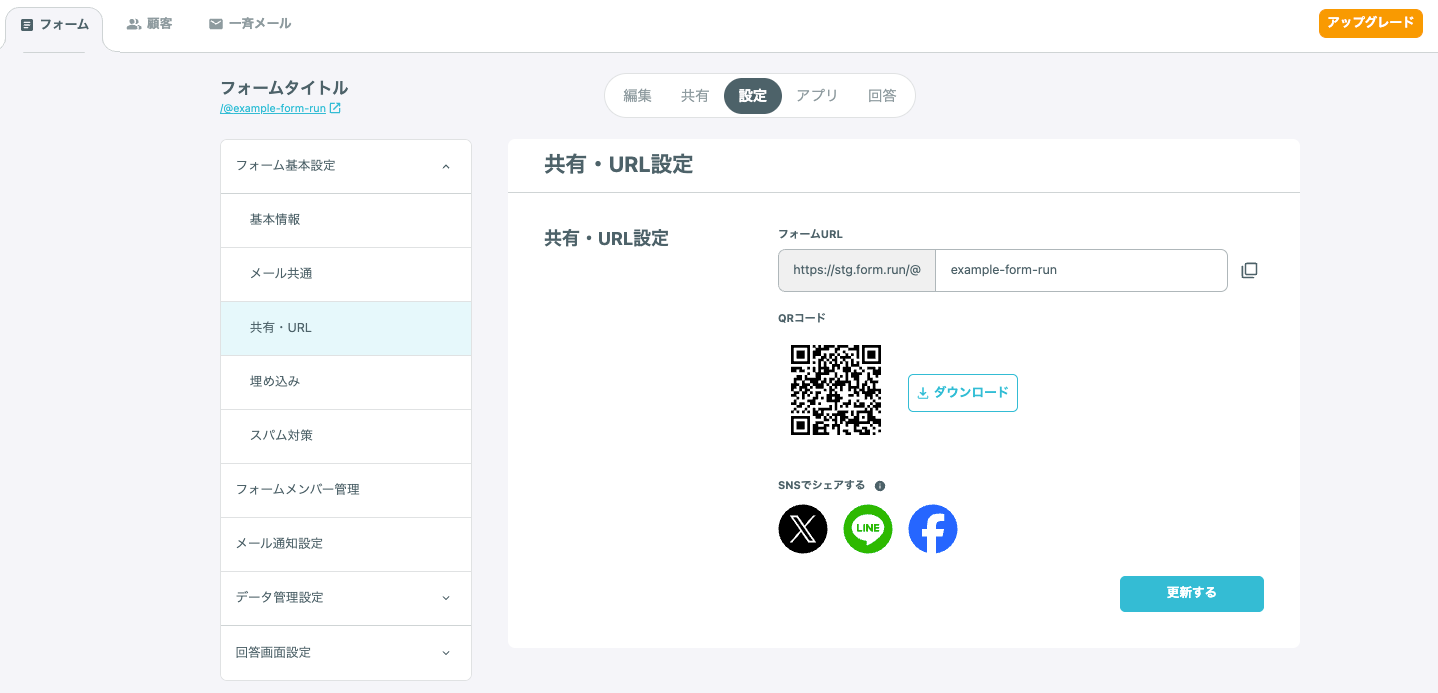This screenshot has height=693, width=1438.
Task: Select 基本情報 in the sidebar
Action: coord(346,220)
